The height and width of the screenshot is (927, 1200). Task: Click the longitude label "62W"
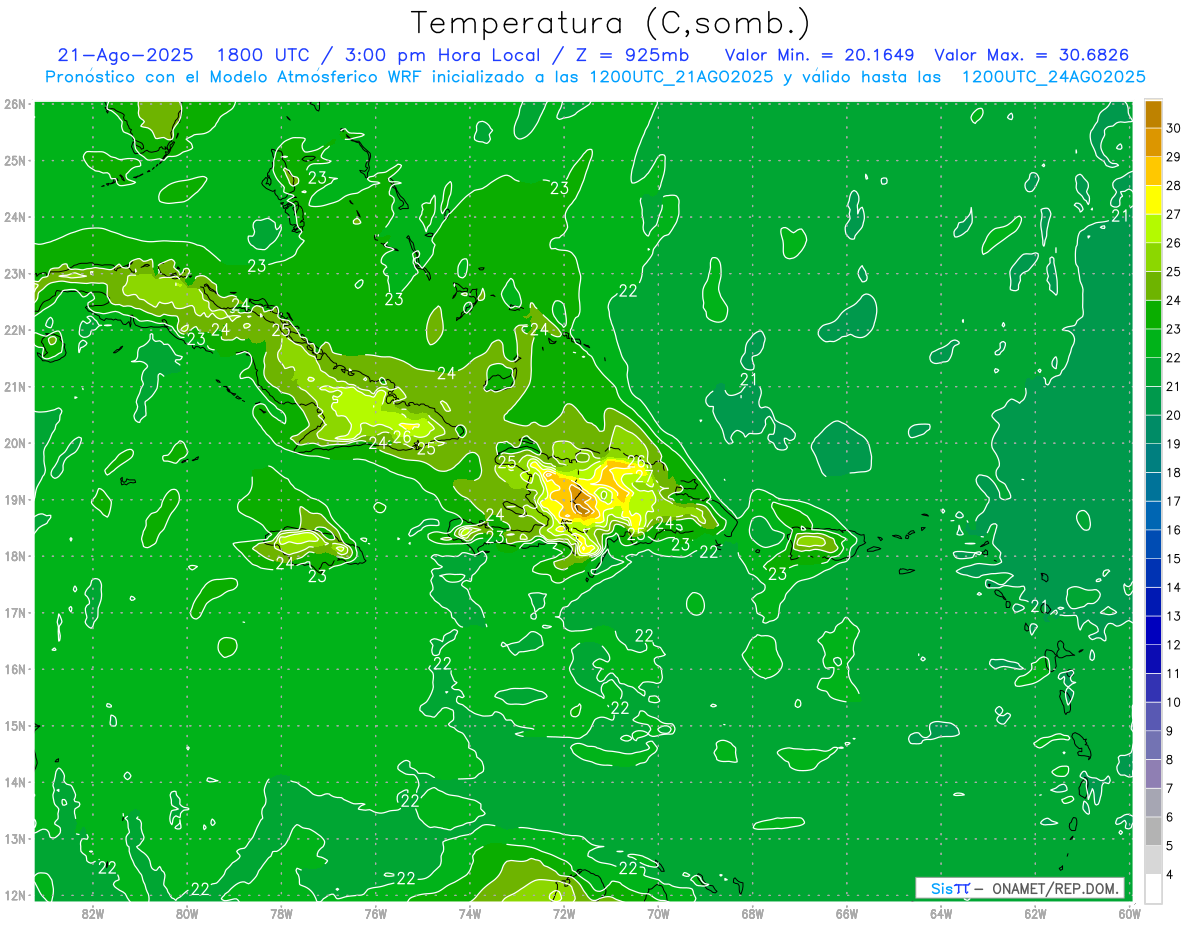tap(1034, 912)
